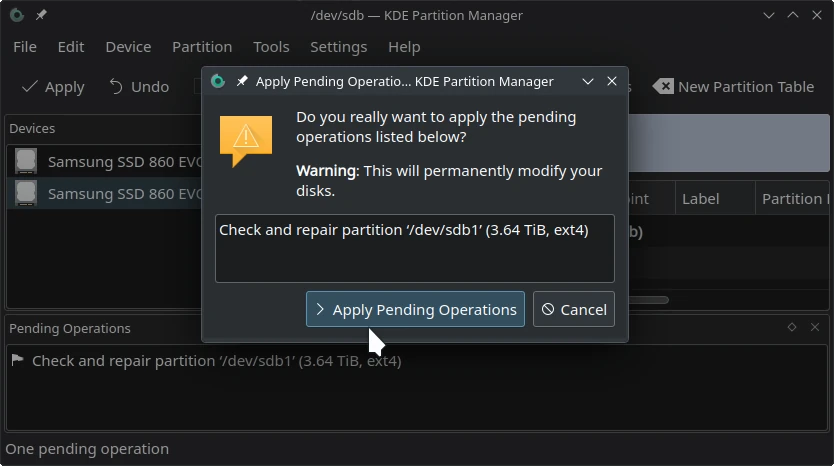The height and width of the screenshot is (466, 834).
Task: Pin the main window using the title bar pin
Action: pos(41,15)
